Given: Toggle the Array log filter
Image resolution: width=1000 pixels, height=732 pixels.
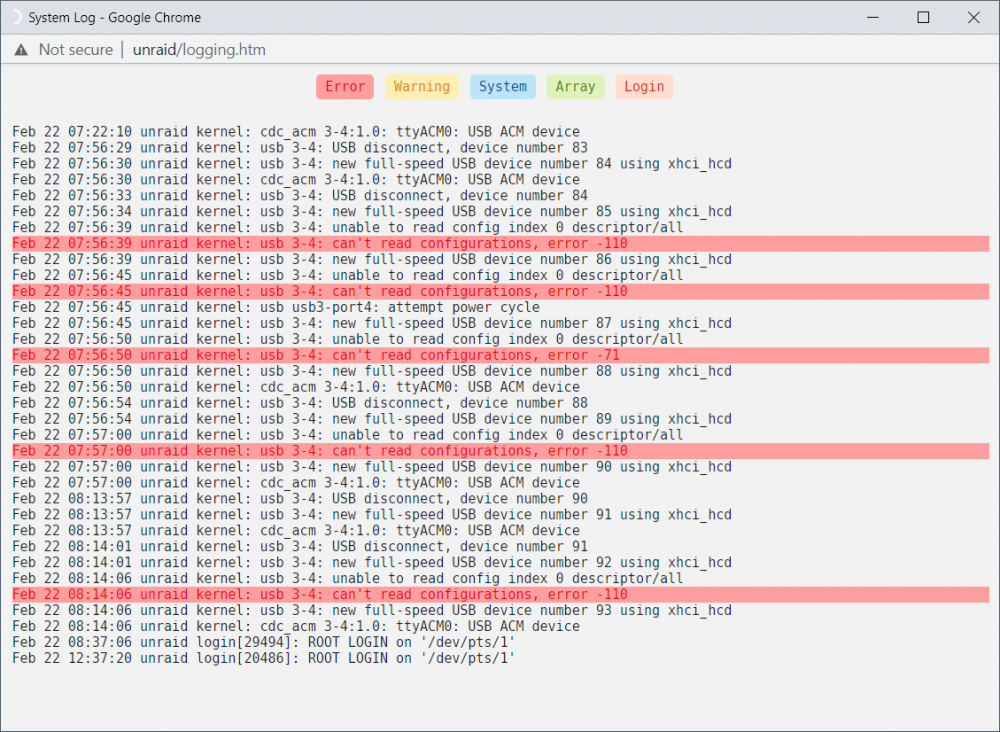Looking at the screenshot, I should click(x=575, y=87).
